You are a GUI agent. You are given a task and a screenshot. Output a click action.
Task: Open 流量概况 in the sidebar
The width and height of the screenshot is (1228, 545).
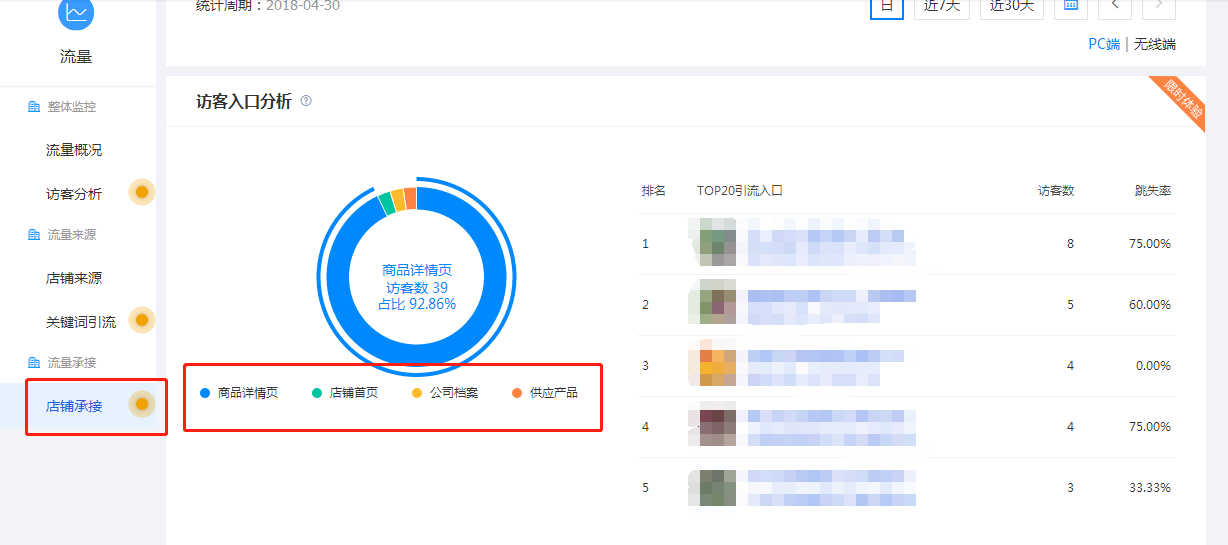coord(74,150)
